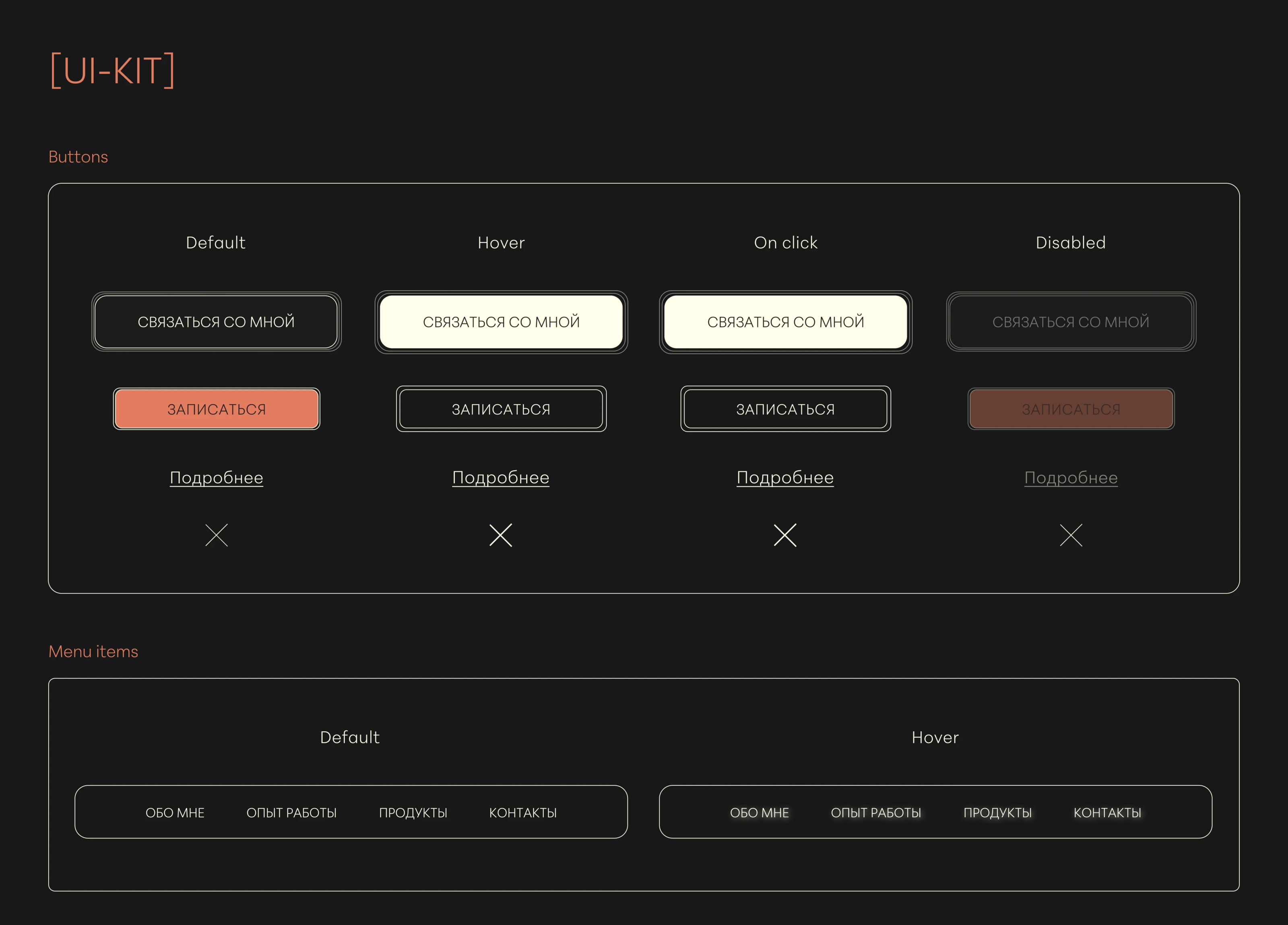
Task: Select ПРОДУКТЫ in default menu
Action: coord(413,813)
